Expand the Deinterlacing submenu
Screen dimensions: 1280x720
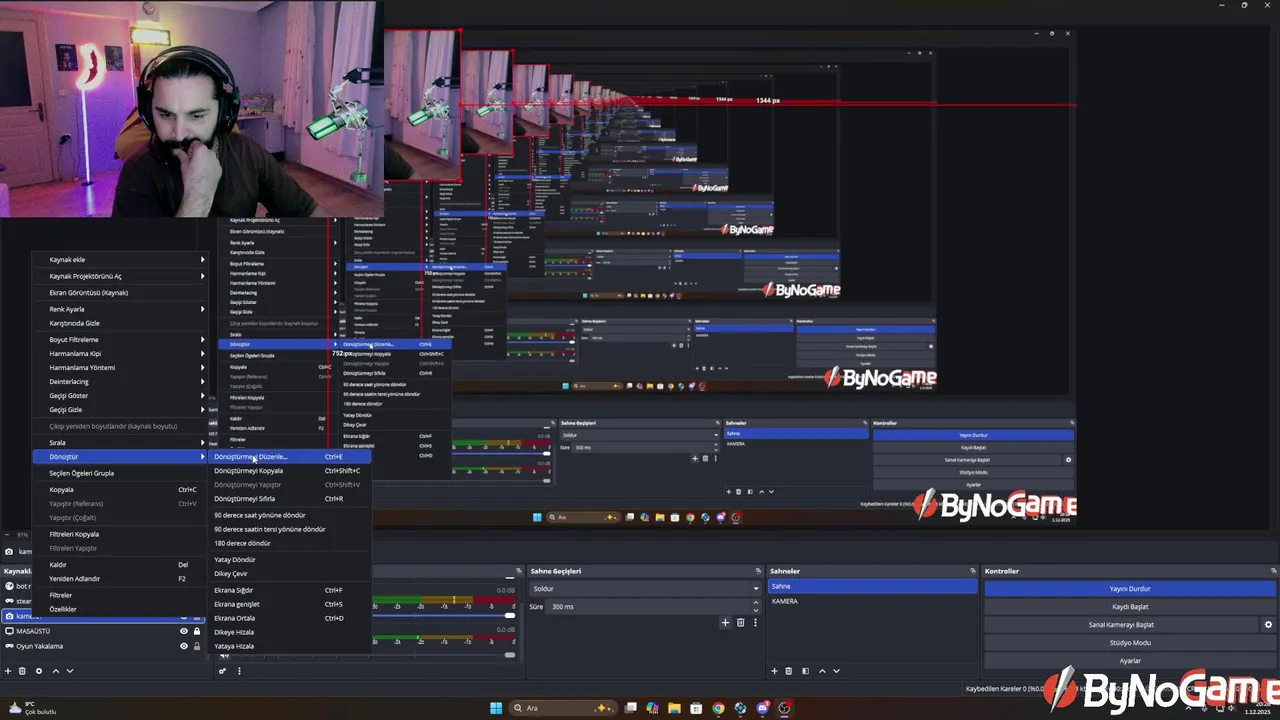(125, 382)
